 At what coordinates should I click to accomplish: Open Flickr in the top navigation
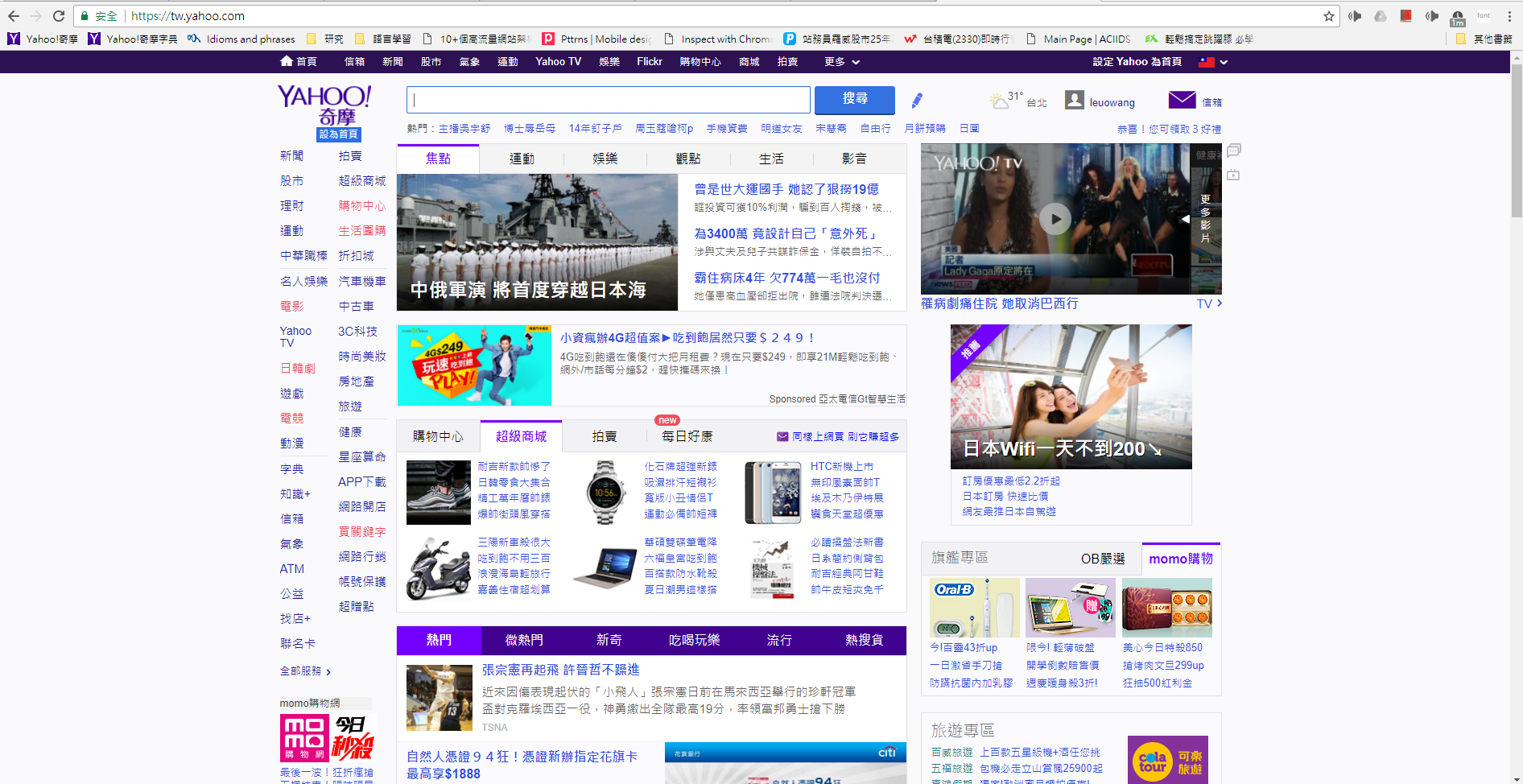click(x=649, y=62)
